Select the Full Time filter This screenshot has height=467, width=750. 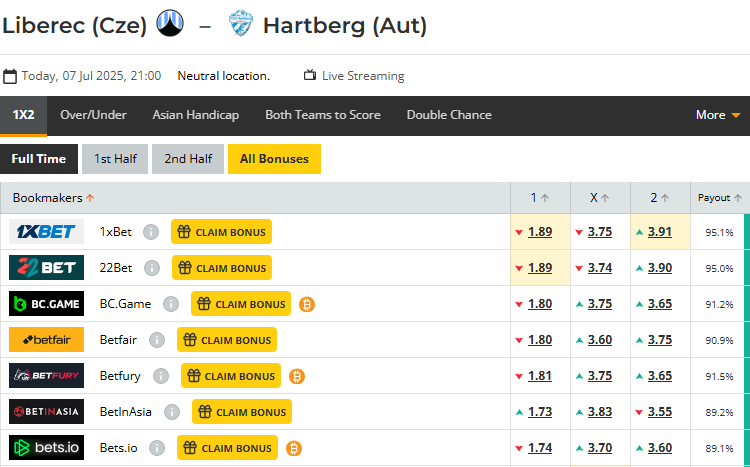pos(39,159)
